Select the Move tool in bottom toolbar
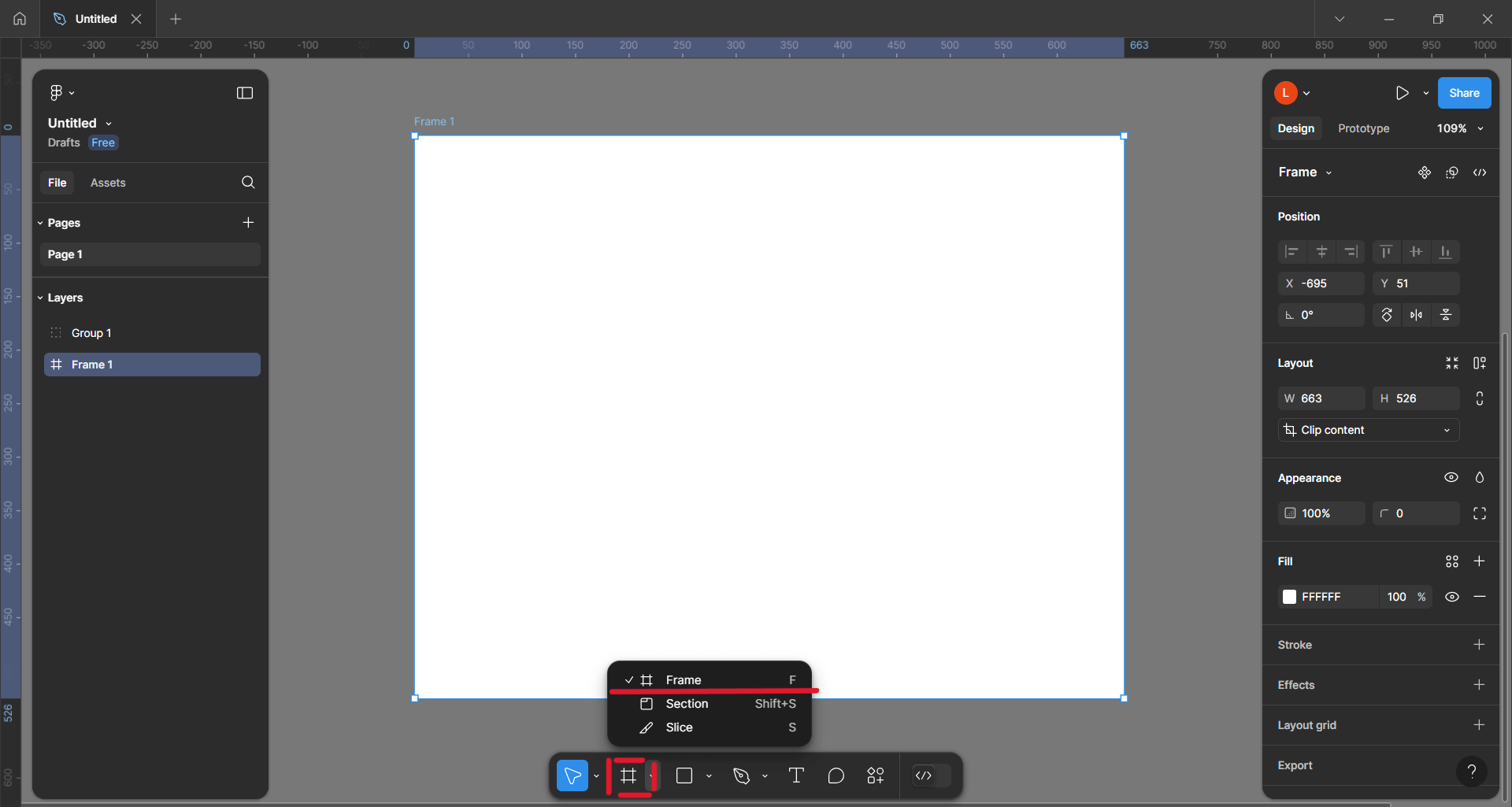 click(573, 776)
